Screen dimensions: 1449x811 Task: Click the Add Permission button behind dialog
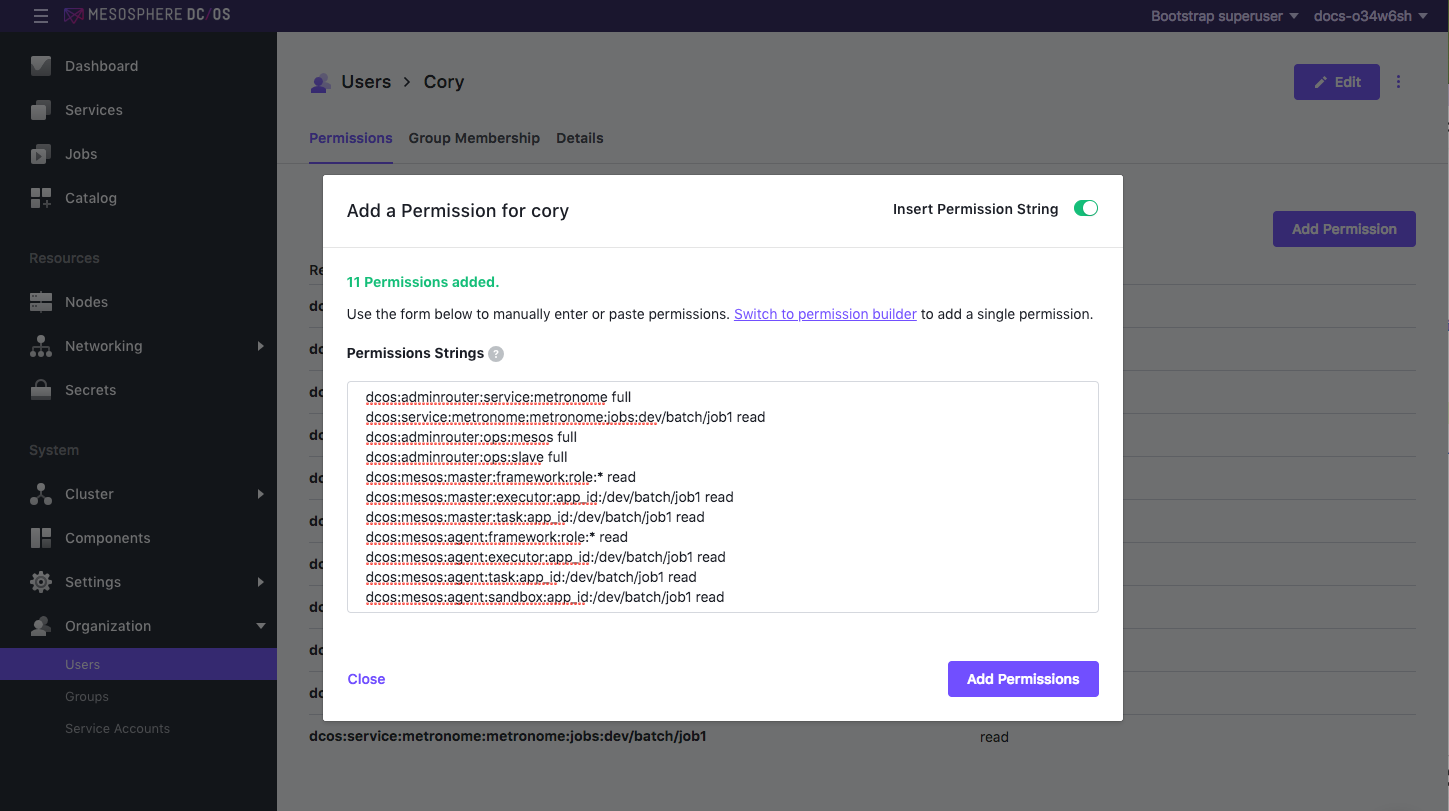point(1344,229)
